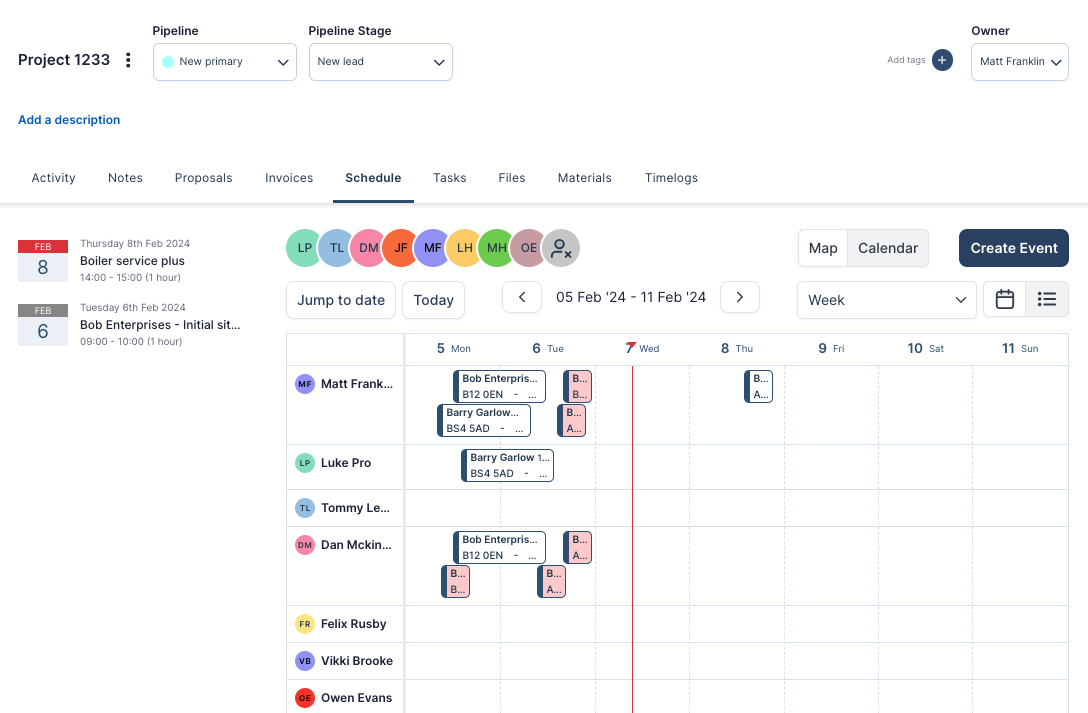The height and width of the screenshot is (713, 1088).
Task: Open the Pipeline dropdown
Action: click(x=224, y=62)
